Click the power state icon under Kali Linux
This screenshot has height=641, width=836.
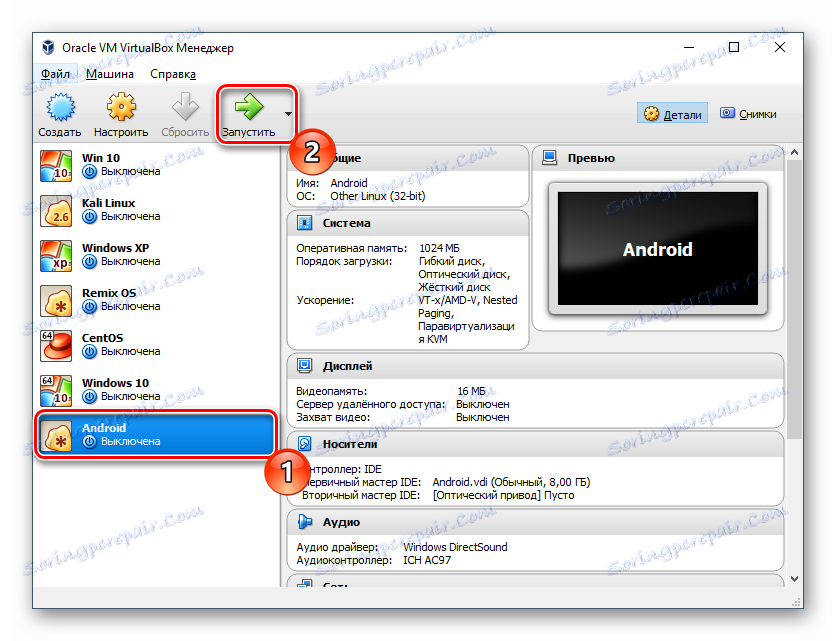point(89,217)
